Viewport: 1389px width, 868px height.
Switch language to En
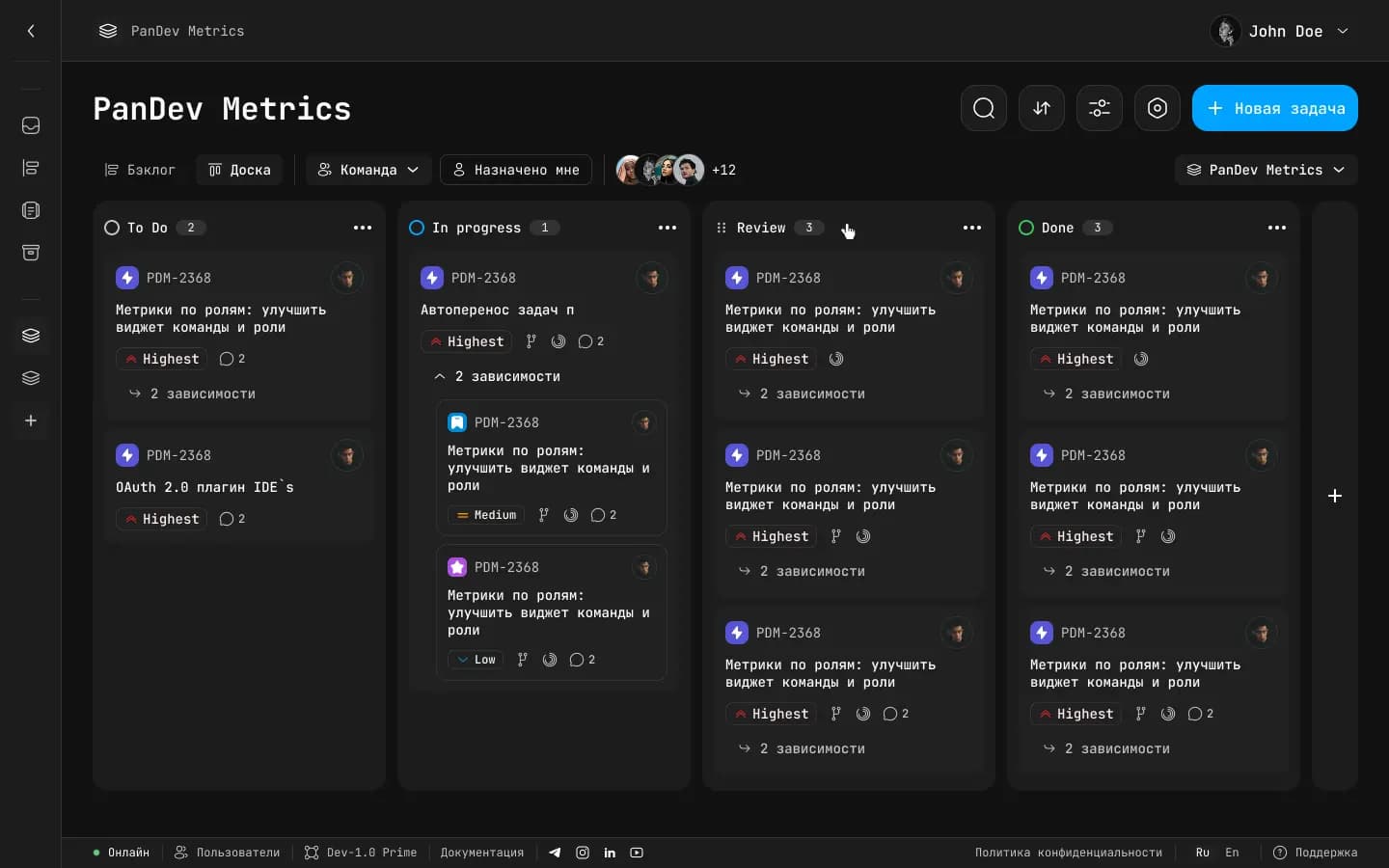1232,853
